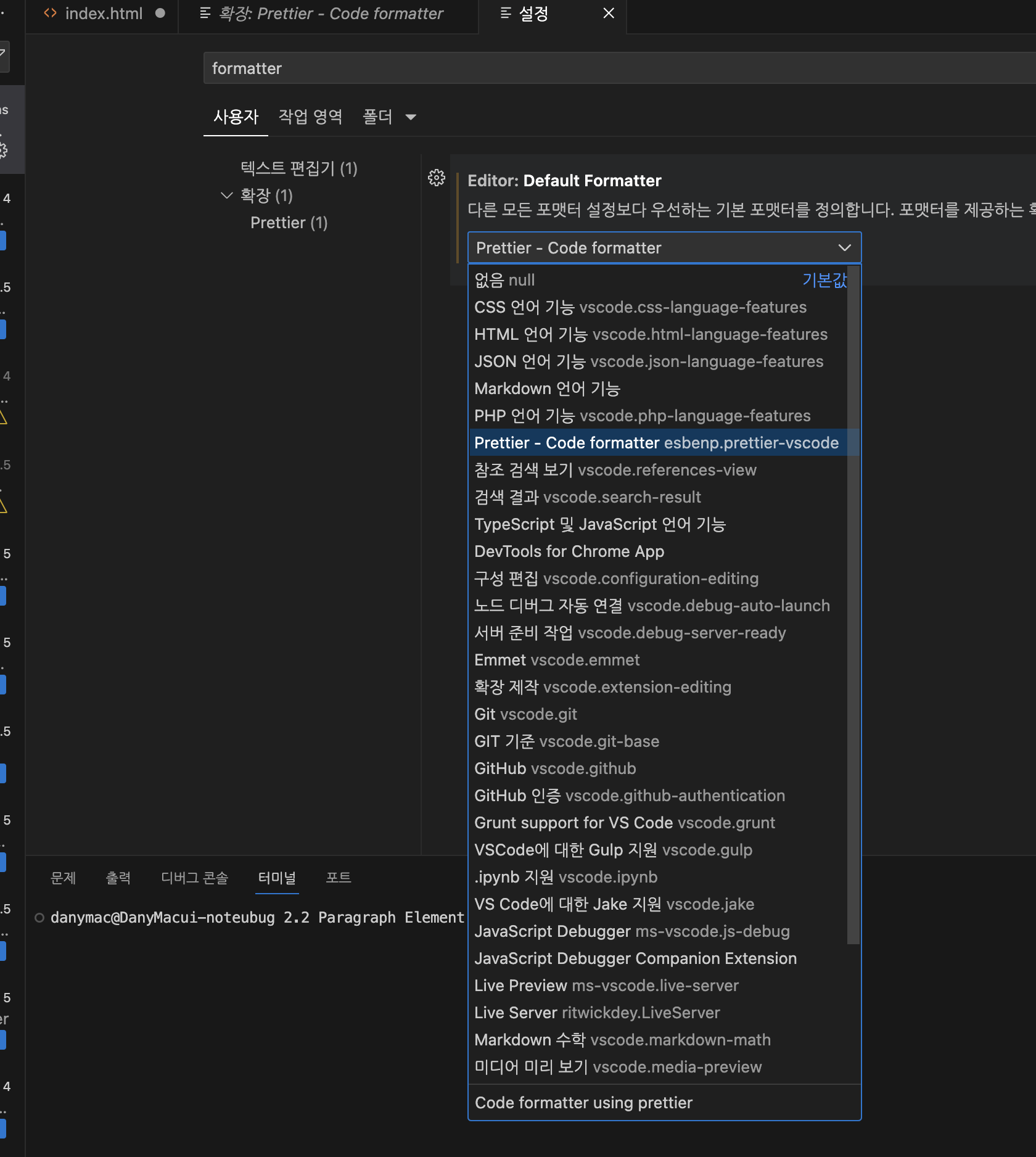This screenshot has width=1036, height=1157.
Task: Choose 참조 검색 보기 vscode.references-view option
Action: click(658, 470)
